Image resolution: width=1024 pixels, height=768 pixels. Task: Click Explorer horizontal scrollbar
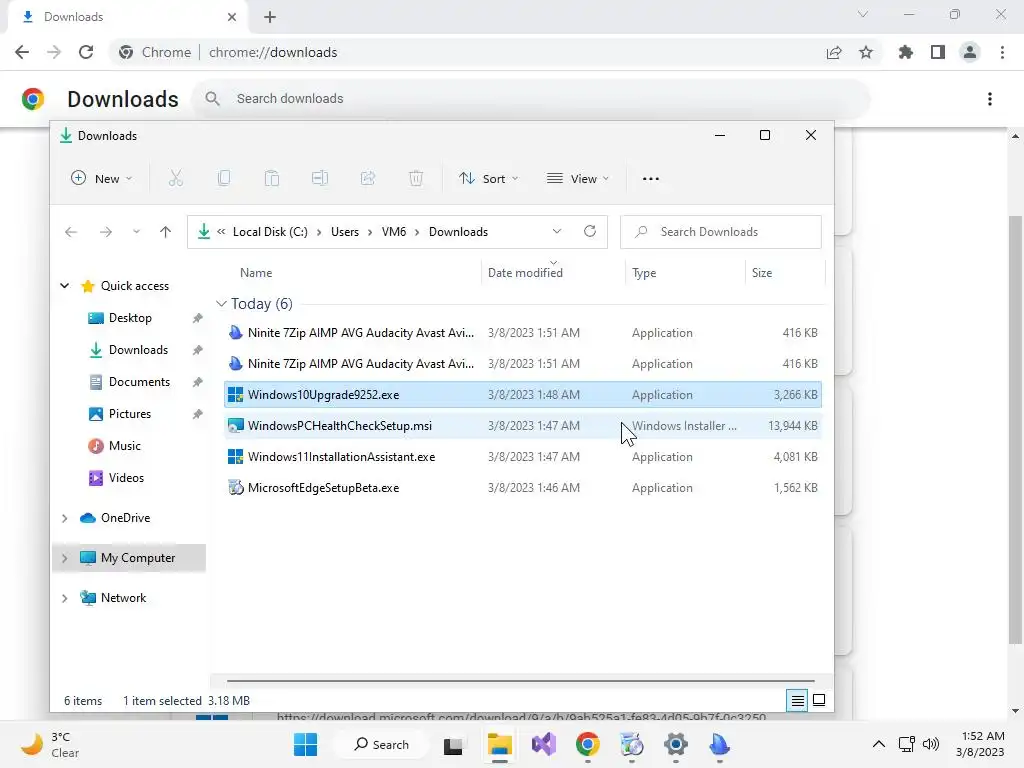[x=520, y=681]
